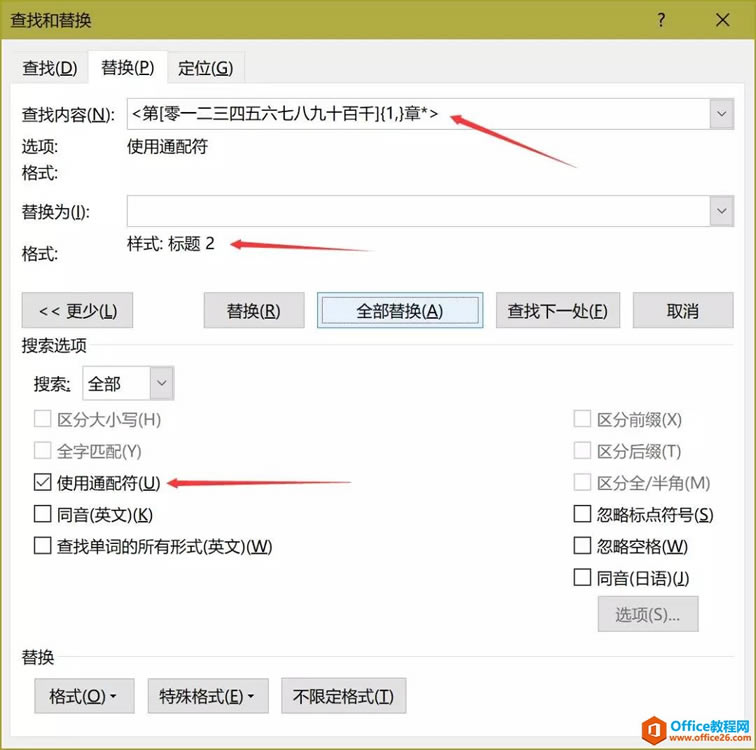
Task: Toggle the 区分前缀(X) checkbox
Action: tap(582, 419)
